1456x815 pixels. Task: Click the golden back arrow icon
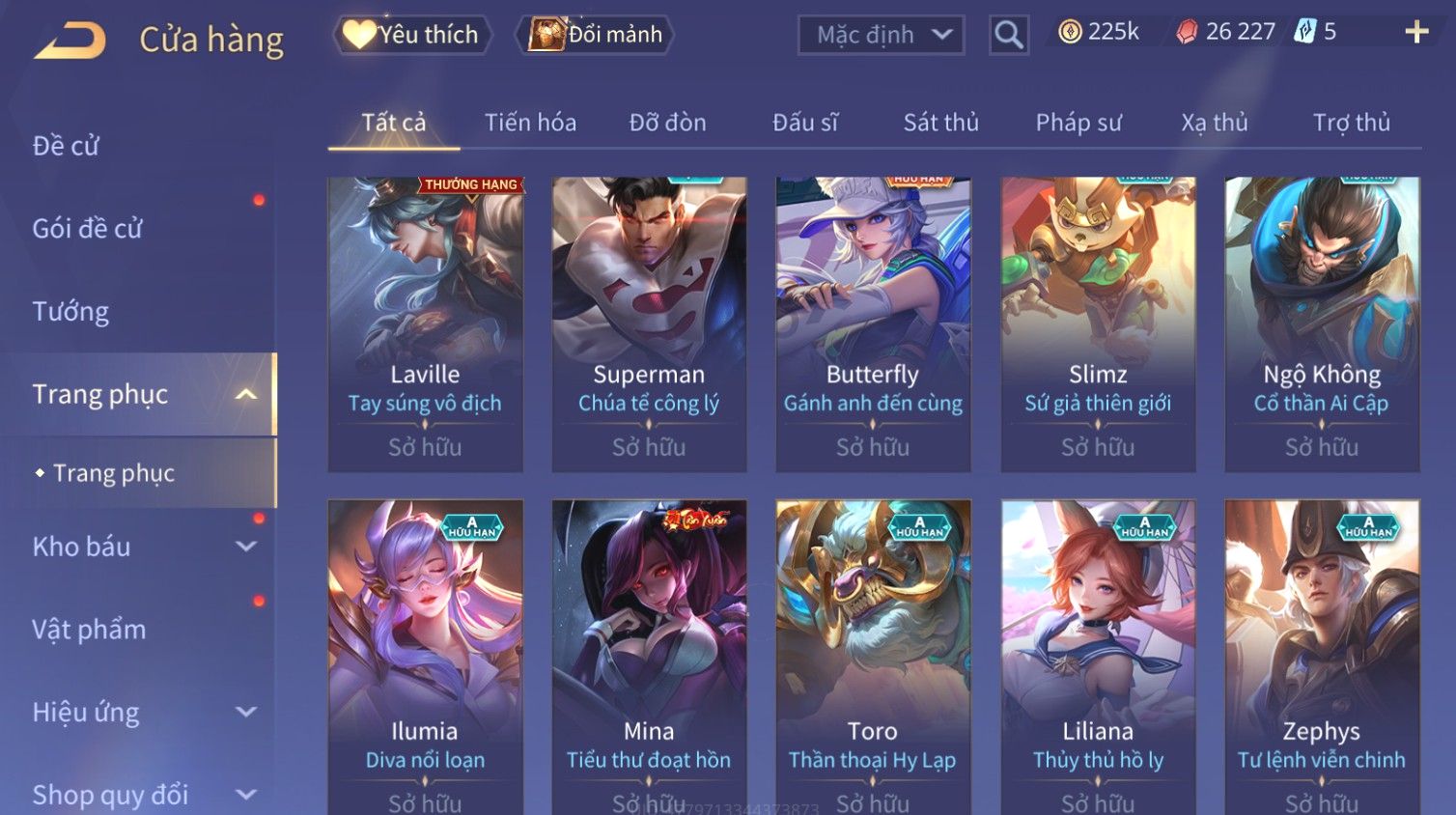pyautogui.click(x=70, y=41)
